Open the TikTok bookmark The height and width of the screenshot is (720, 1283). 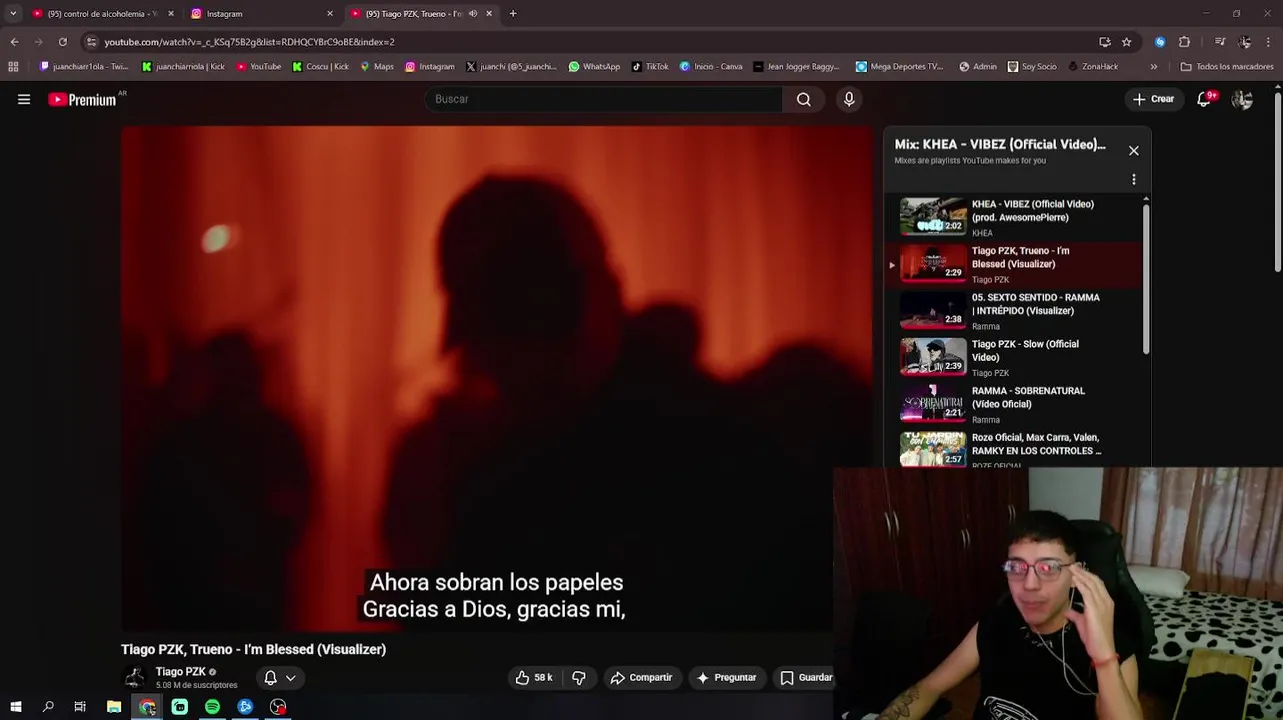tap(650, 67)
